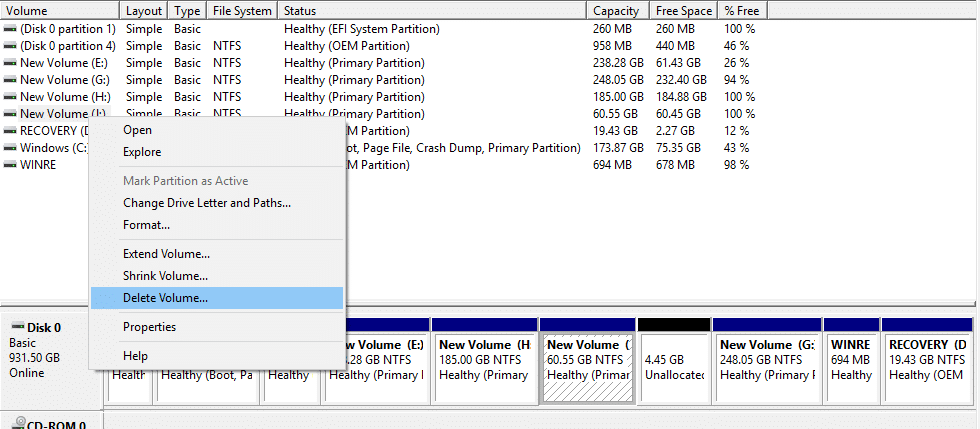Select Shrink Volume... menu entry
Screen dimensions: 980x429
[x=165, y=276]
